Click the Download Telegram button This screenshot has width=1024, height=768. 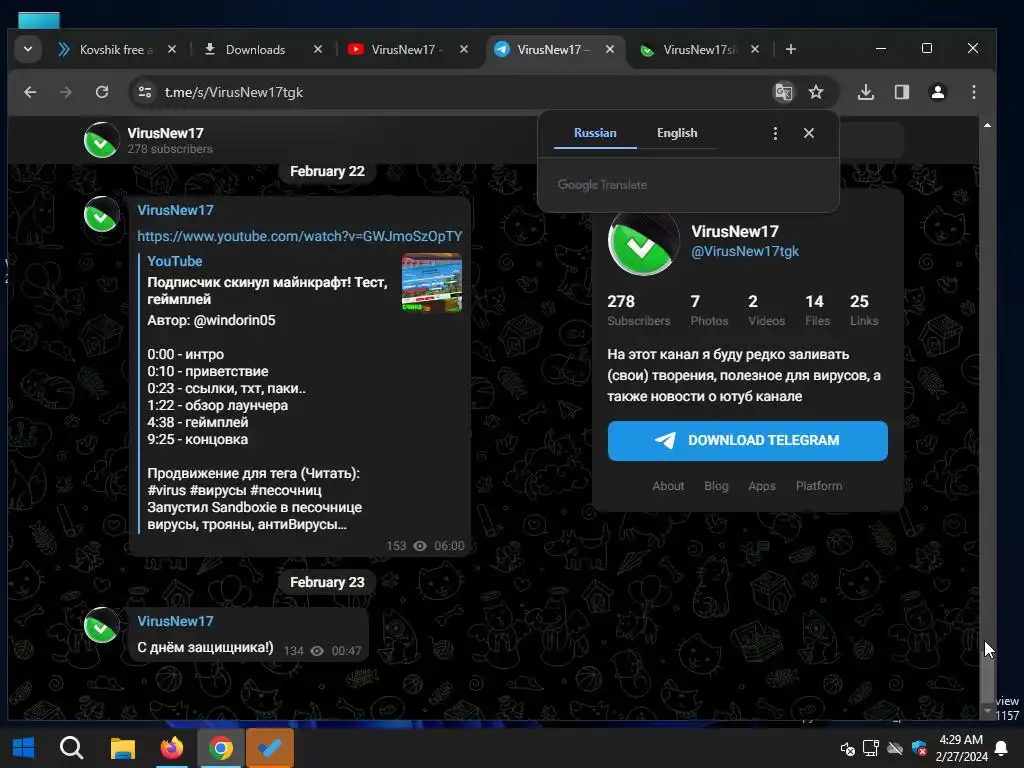pyautogui.click(x=748, y=441)
